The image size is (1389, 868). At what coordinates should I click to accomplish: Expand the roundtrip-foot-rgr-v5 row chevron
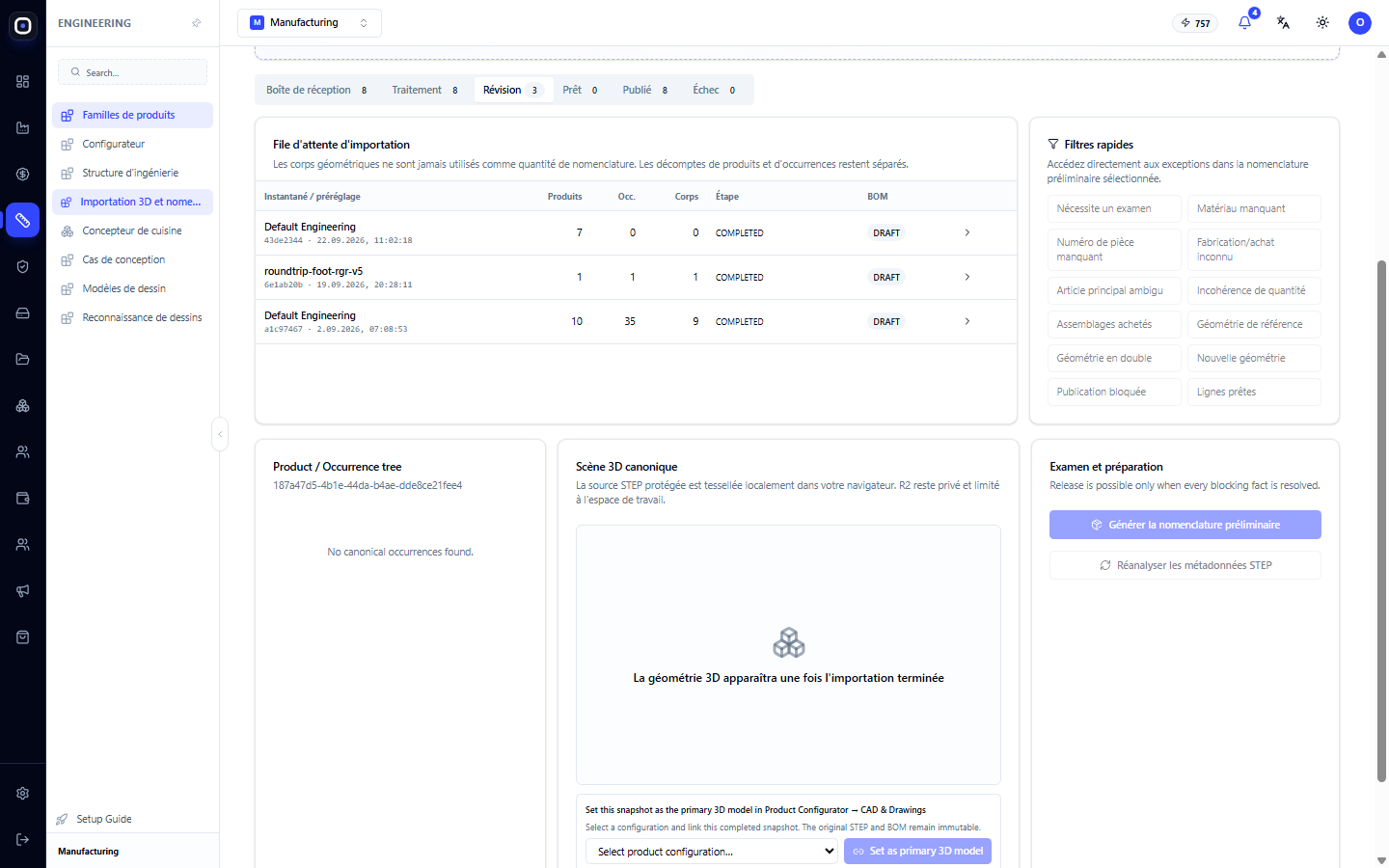[x=967, y=277]
